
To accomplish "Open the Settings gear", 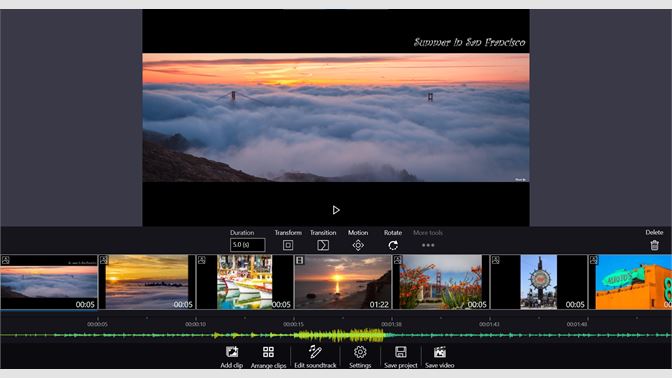I will click(x=360, y=352).
